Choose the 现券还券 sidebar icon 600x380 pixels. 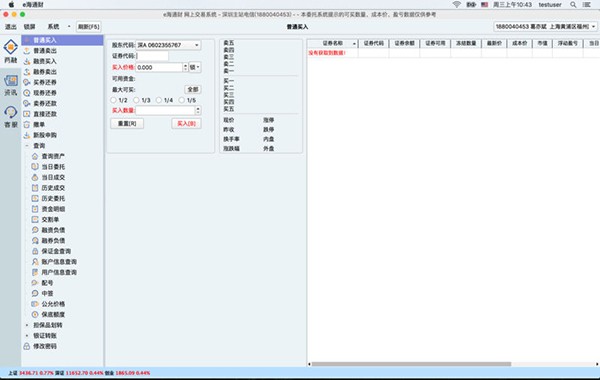pyautogui.click(x=27, y=93)
